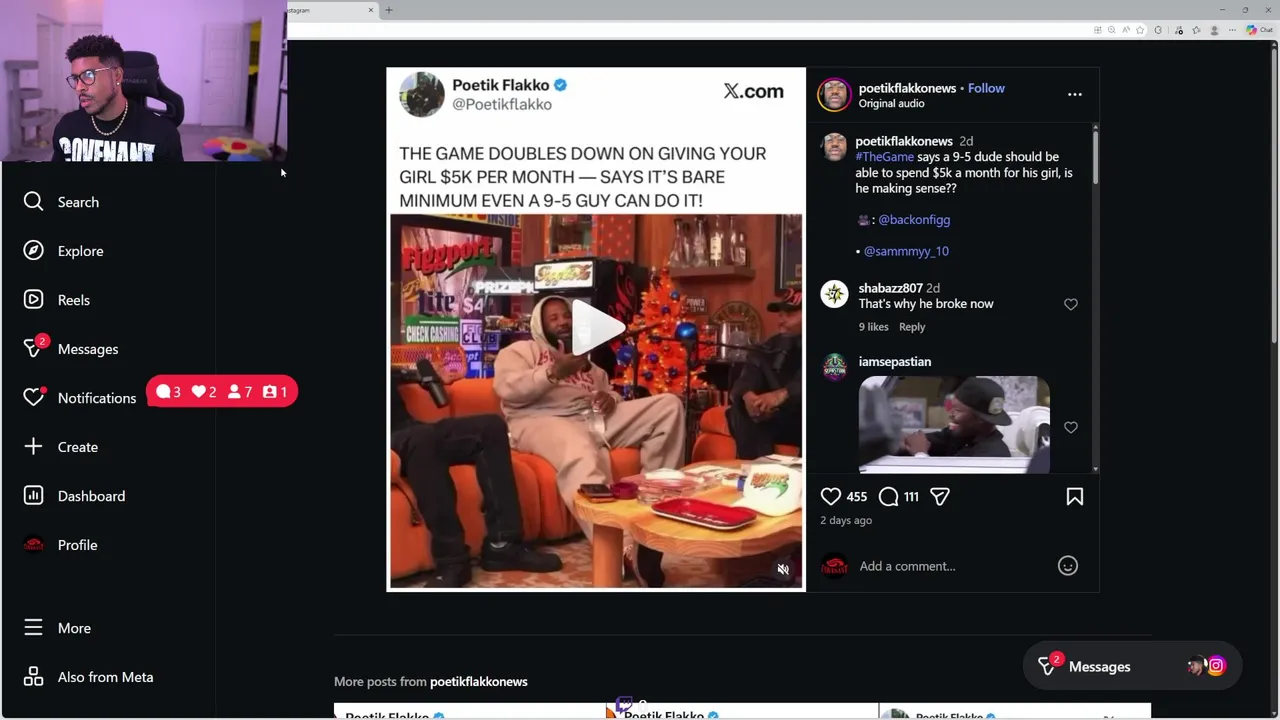Open Also from Meta menu
The image size is (1280, 720).
click(88, 677)
